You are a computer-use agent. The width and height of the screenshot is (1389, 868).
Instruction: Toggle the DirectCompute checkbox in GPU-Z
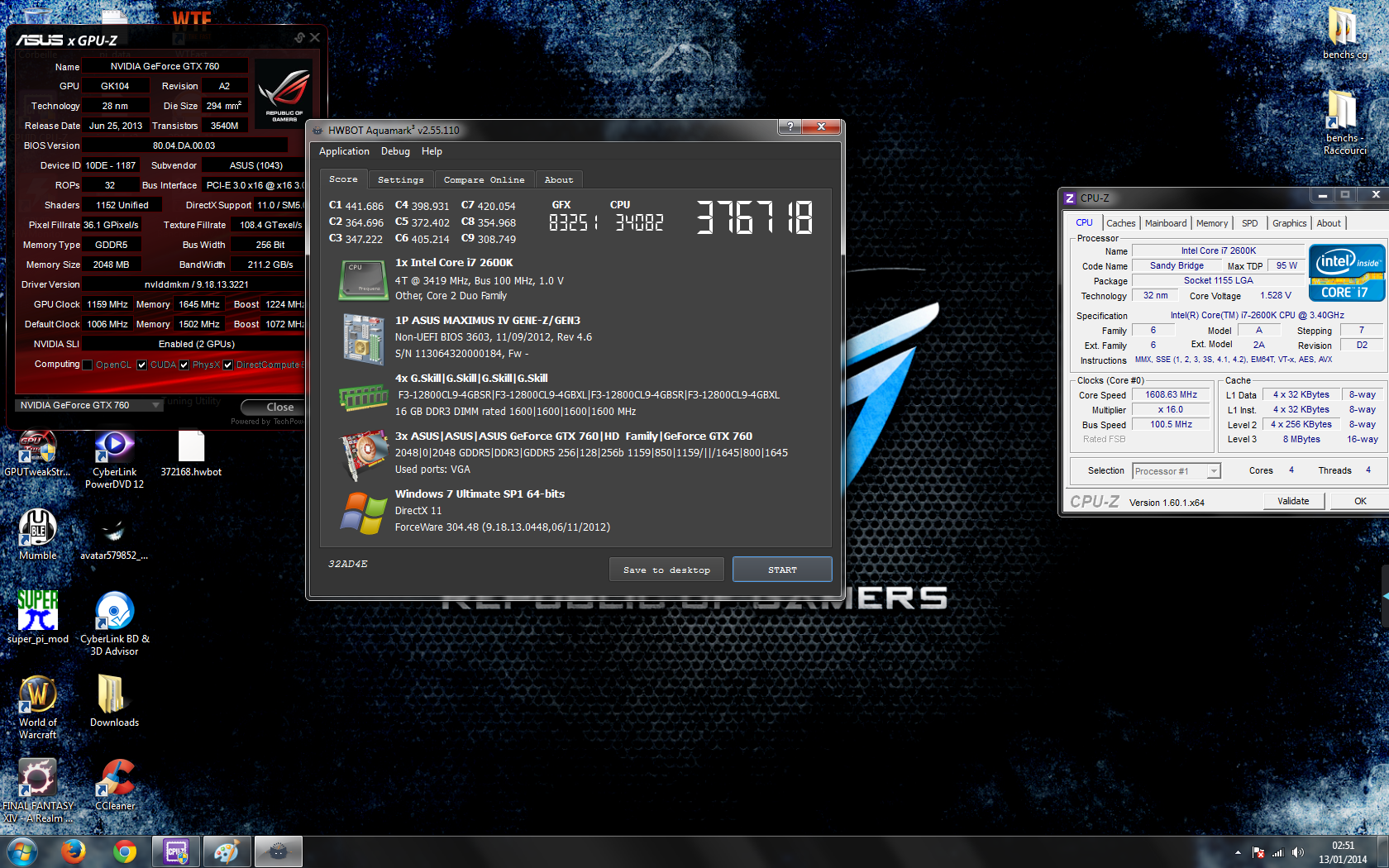pyautogui.click(x=228, y=365)
